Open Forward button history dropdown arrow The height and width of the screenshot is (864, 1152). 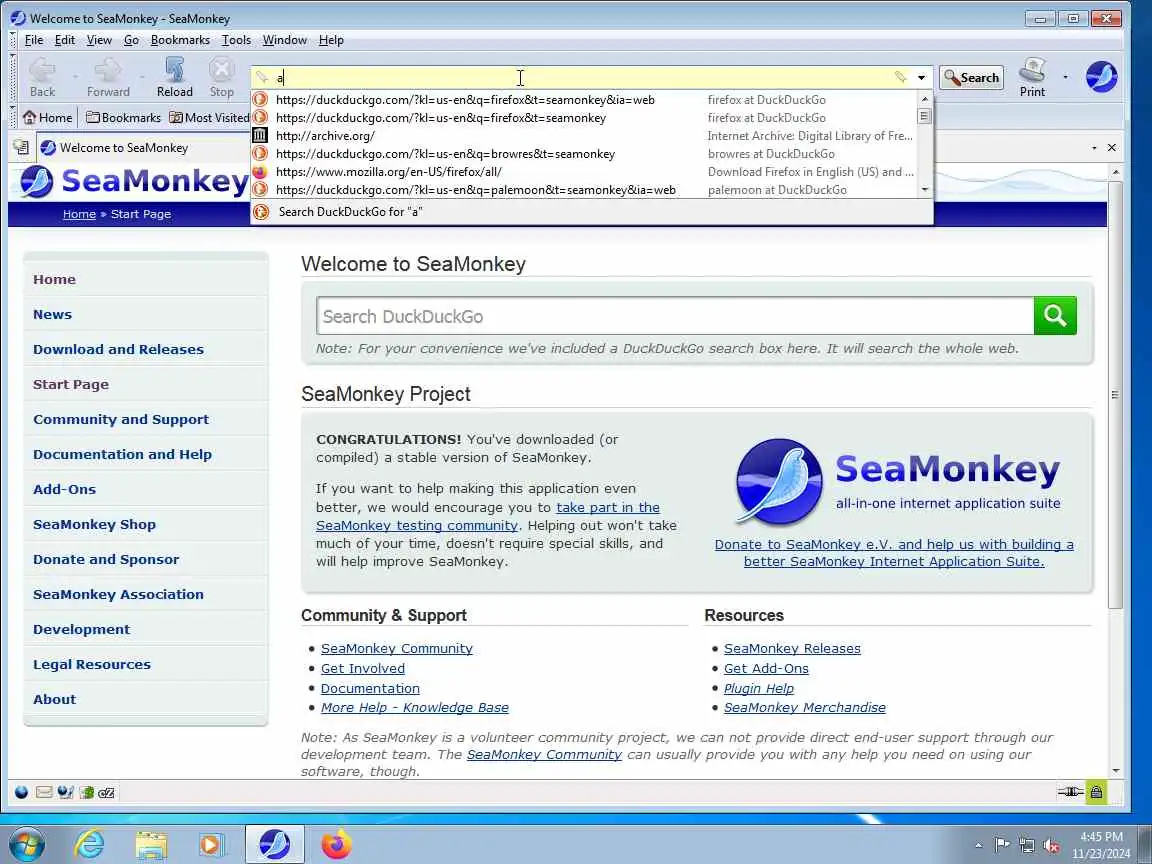[143, 77]
